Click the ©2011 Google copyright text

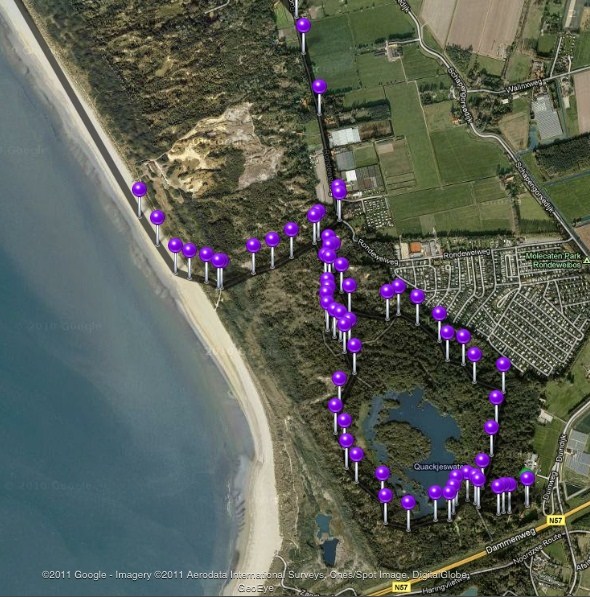click(x=74, y=575)
